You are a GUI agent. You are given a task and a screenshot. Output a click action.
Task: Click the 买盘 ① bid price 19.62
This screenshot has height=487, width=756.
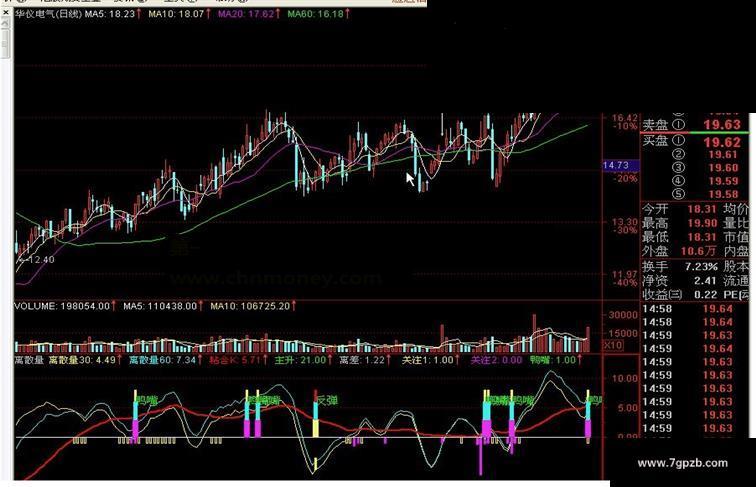pyautogui.click(x=722, y=142)
